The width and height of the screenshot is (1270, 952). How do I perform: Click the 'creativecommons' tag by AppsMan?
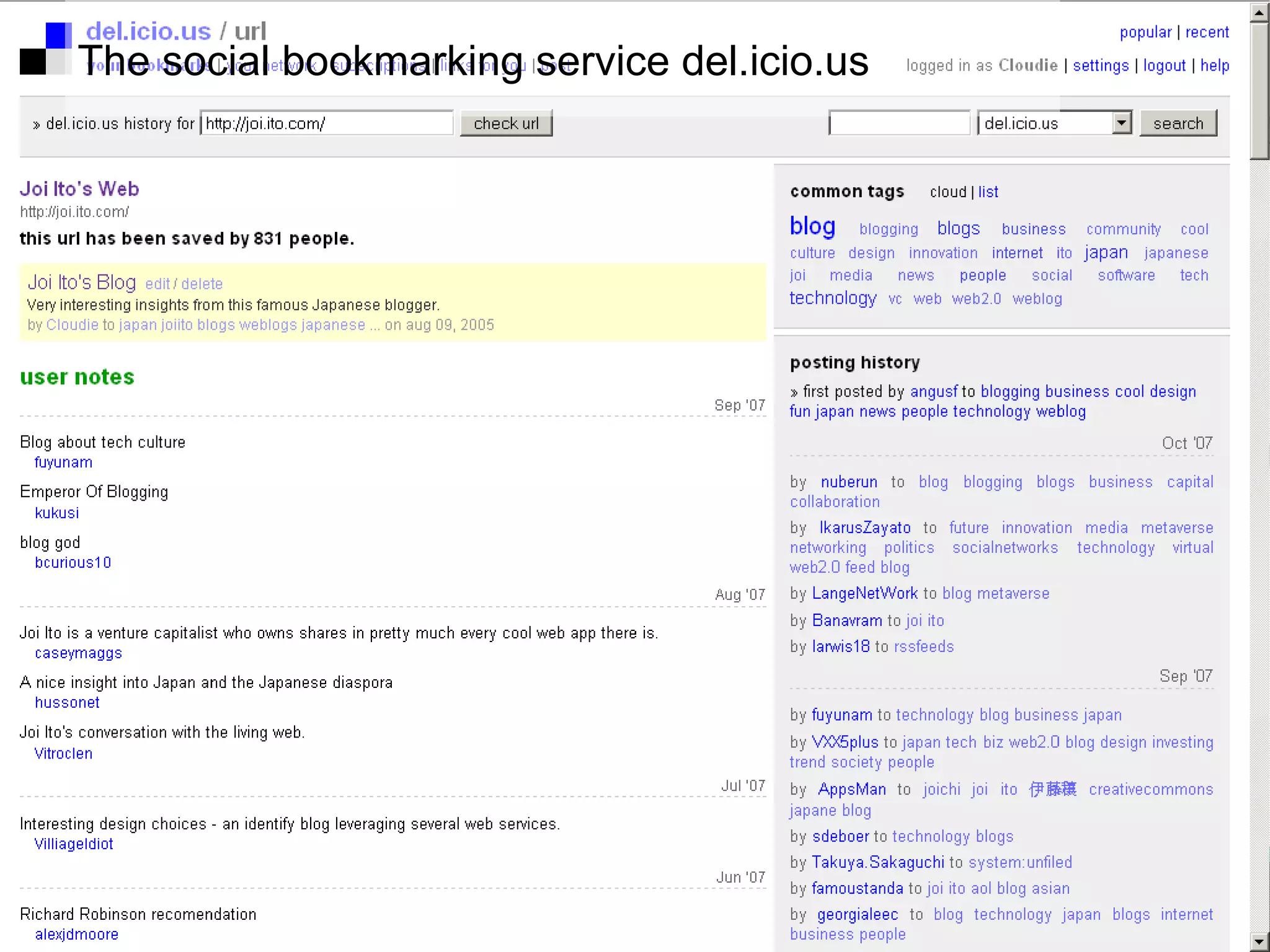point(1151,790)
